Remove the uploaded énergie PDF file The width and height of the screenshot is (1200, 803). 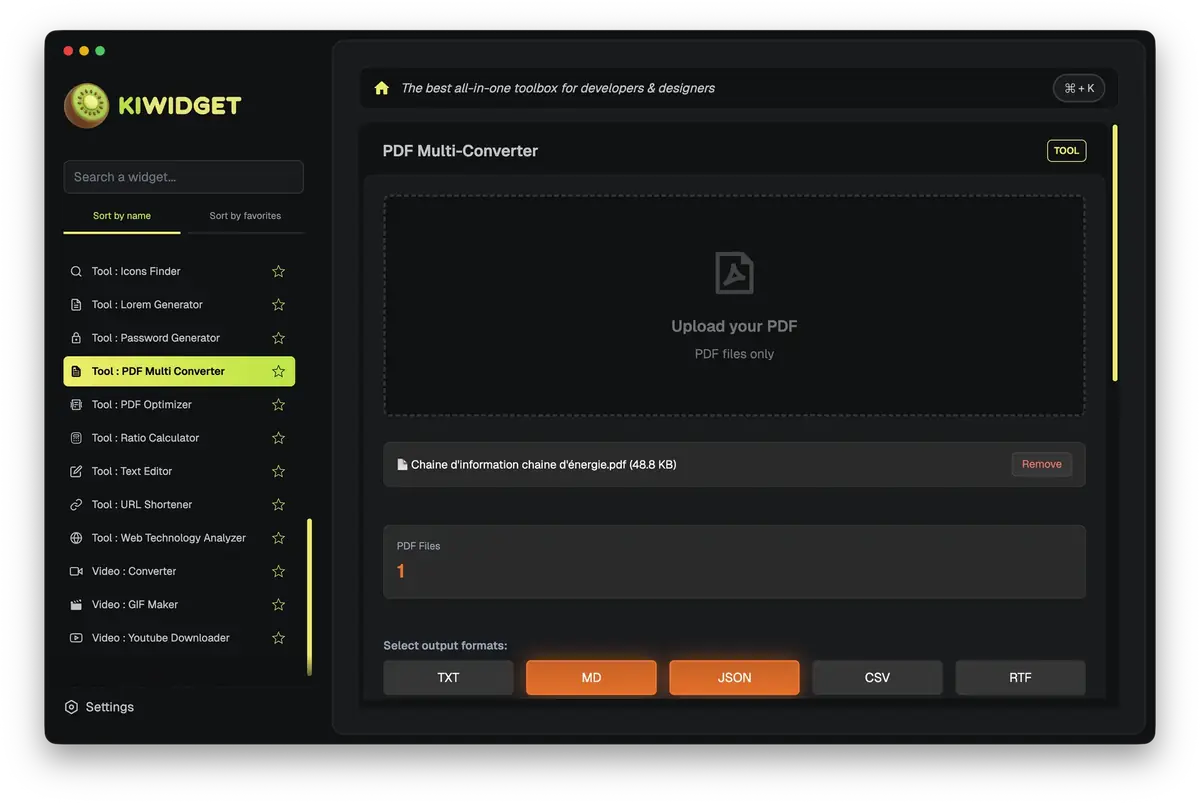click(x=1041, y=464)
